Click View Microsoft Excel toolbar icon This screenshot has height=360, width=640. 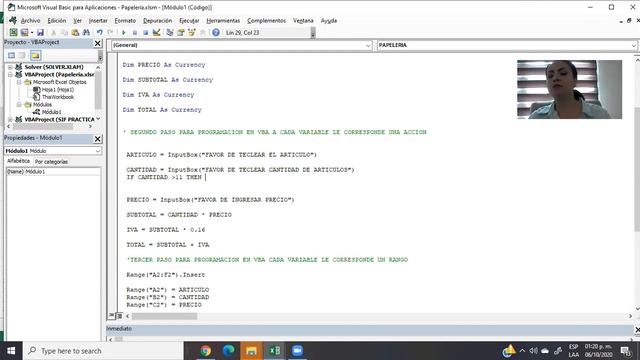[x=13, y=32]
